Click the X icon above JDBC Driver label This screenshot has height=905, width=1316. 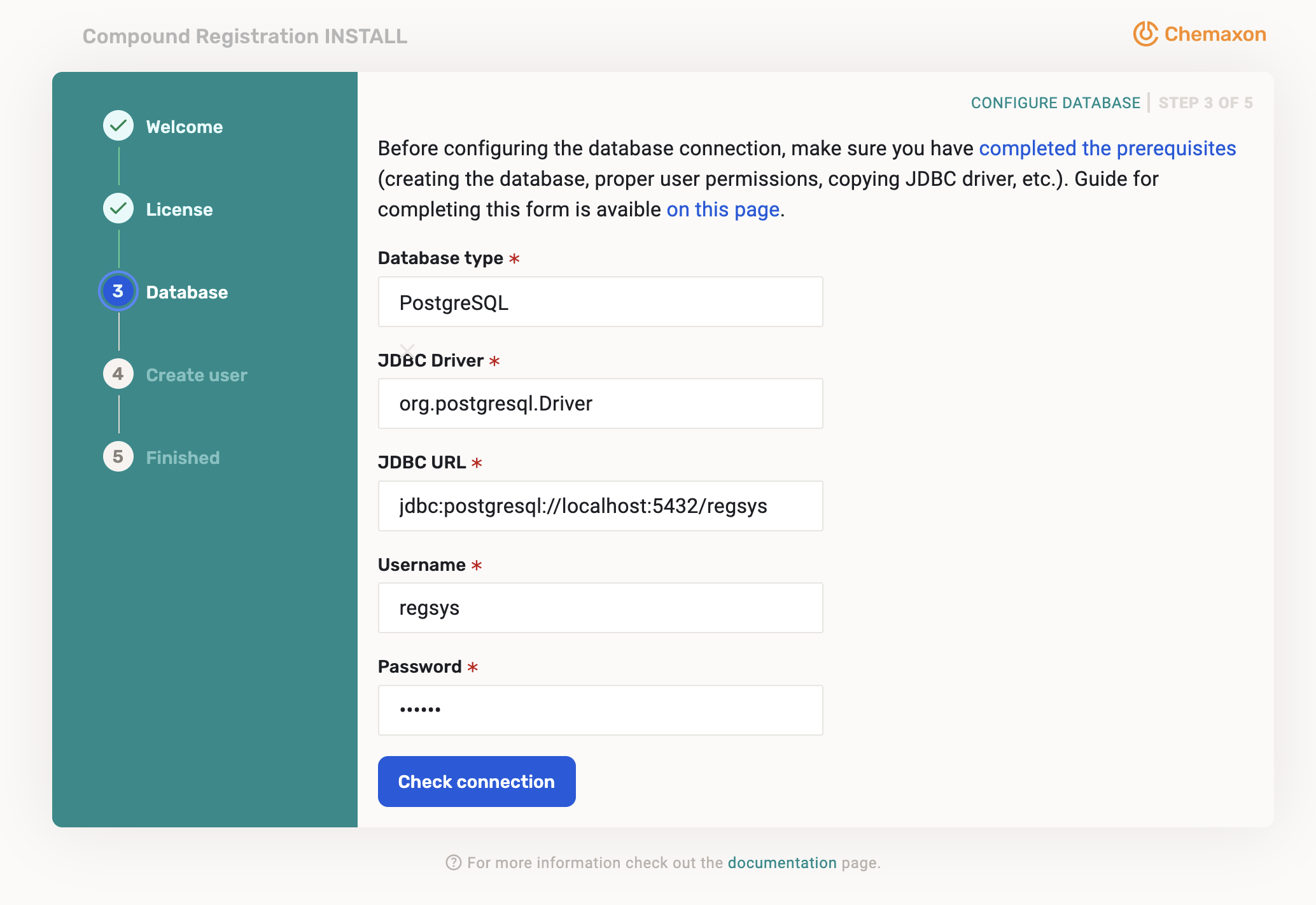(x=407, y=349)
